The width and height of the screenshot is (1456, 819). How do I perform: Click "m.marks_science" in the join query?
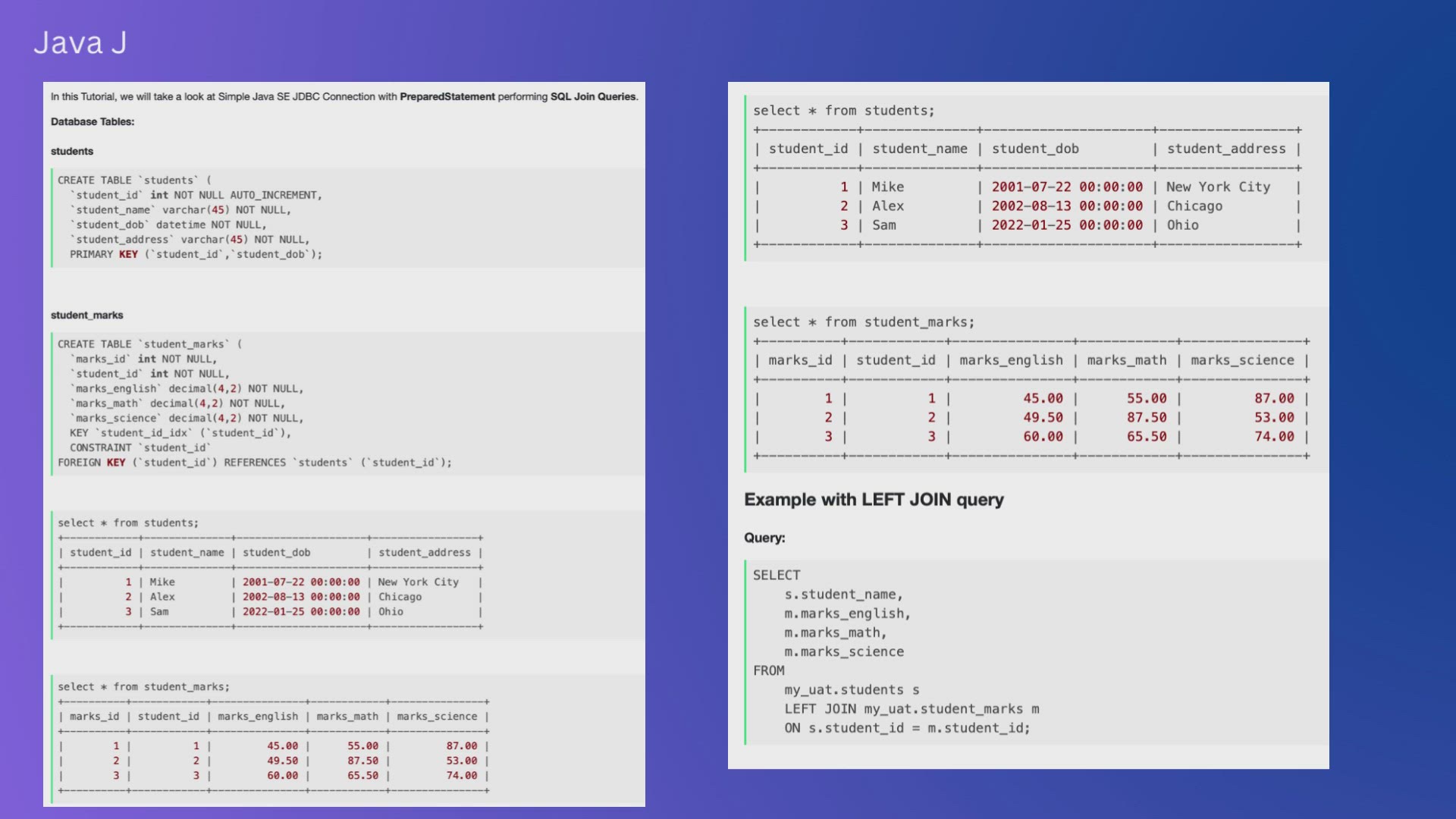tap(844, 652)
